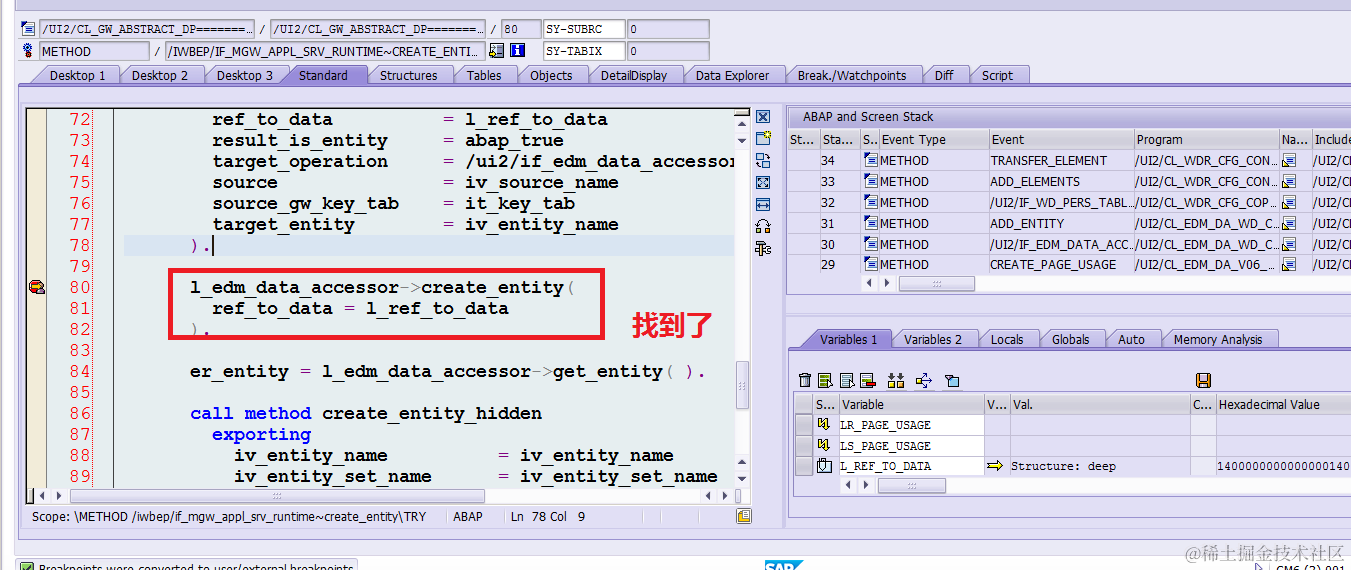This screenshot has width=1351, height=570.
Task: Switch to Globals tab
Action: click(x=1070, y=339)
